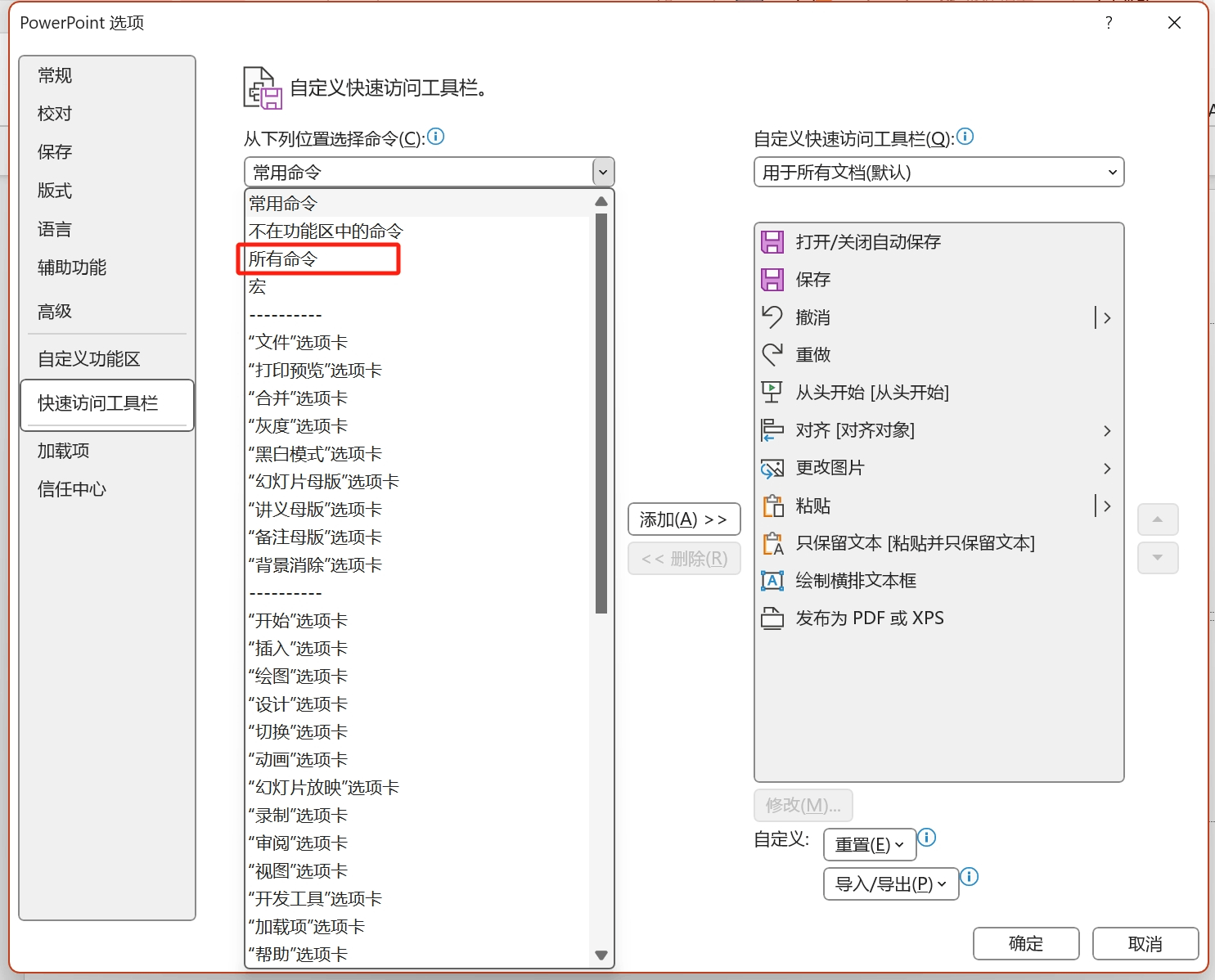Choose 宏 from the list

(x=417, y=287)
